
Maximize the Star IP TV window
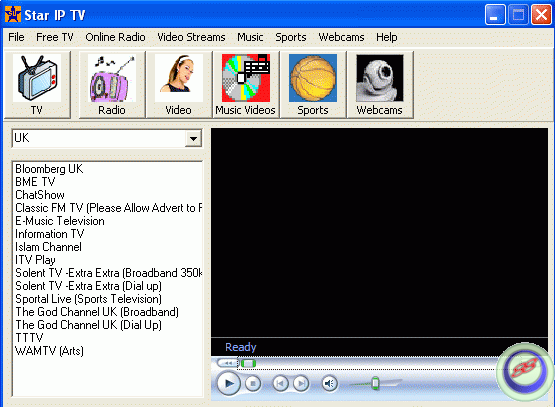518,15
